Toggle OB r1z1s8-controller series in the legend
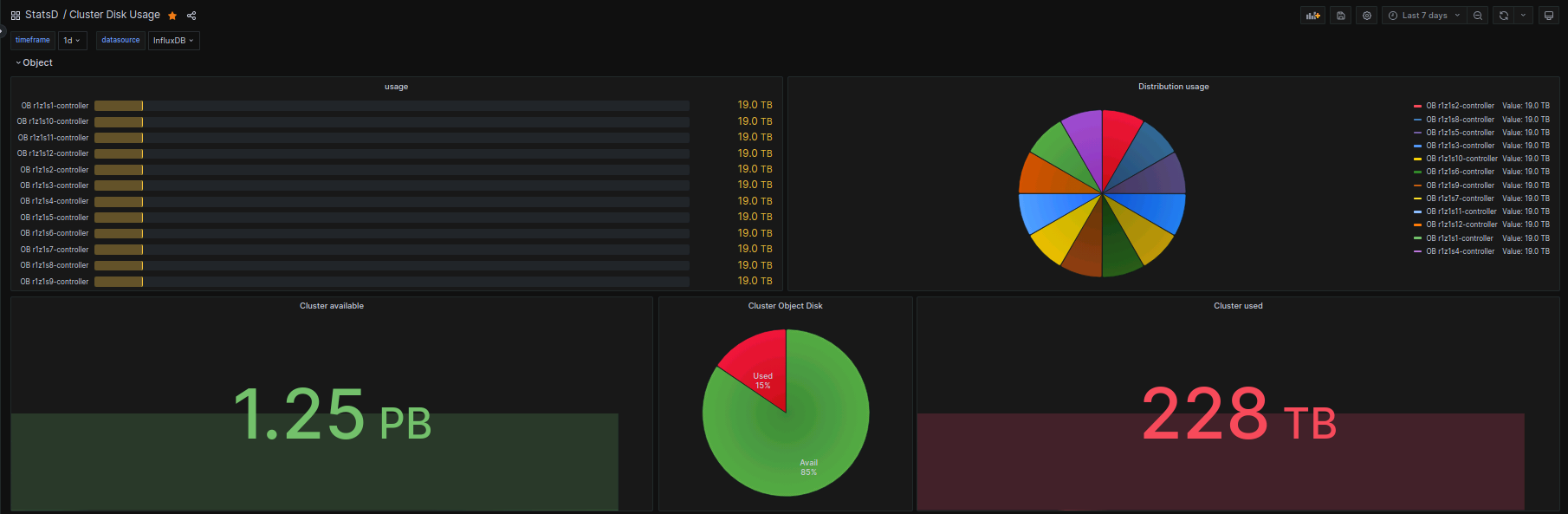 point(1460,120)
